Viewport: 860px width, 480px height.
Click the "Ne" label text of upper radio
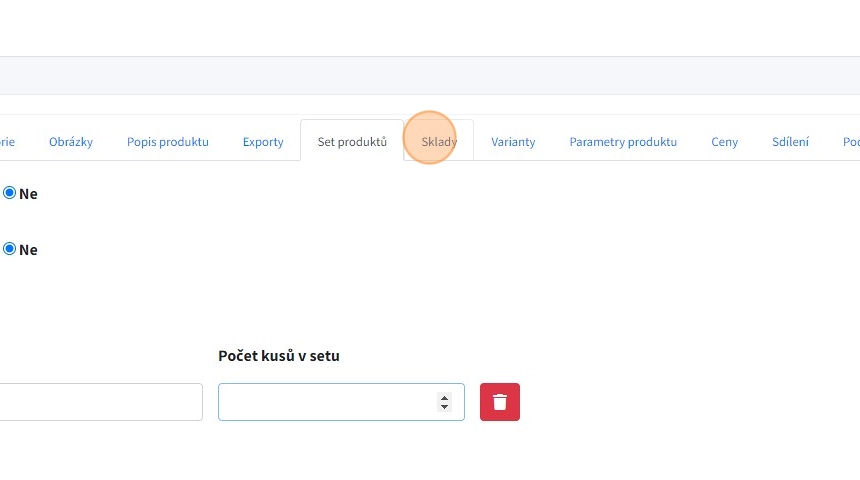(x=28, y=194)
